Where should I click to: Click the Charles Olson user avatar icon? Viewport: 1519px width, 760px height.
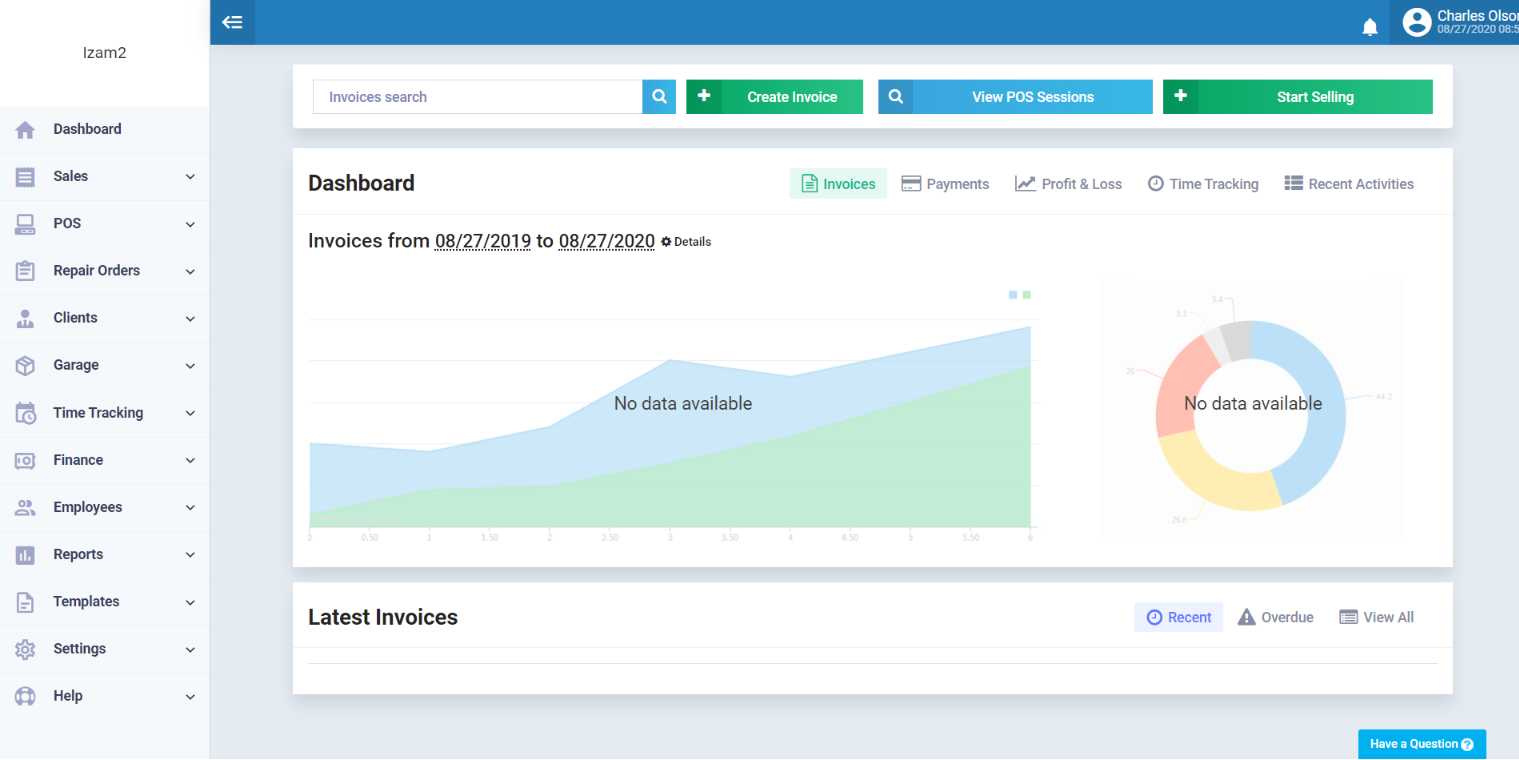coord(1416,22)
